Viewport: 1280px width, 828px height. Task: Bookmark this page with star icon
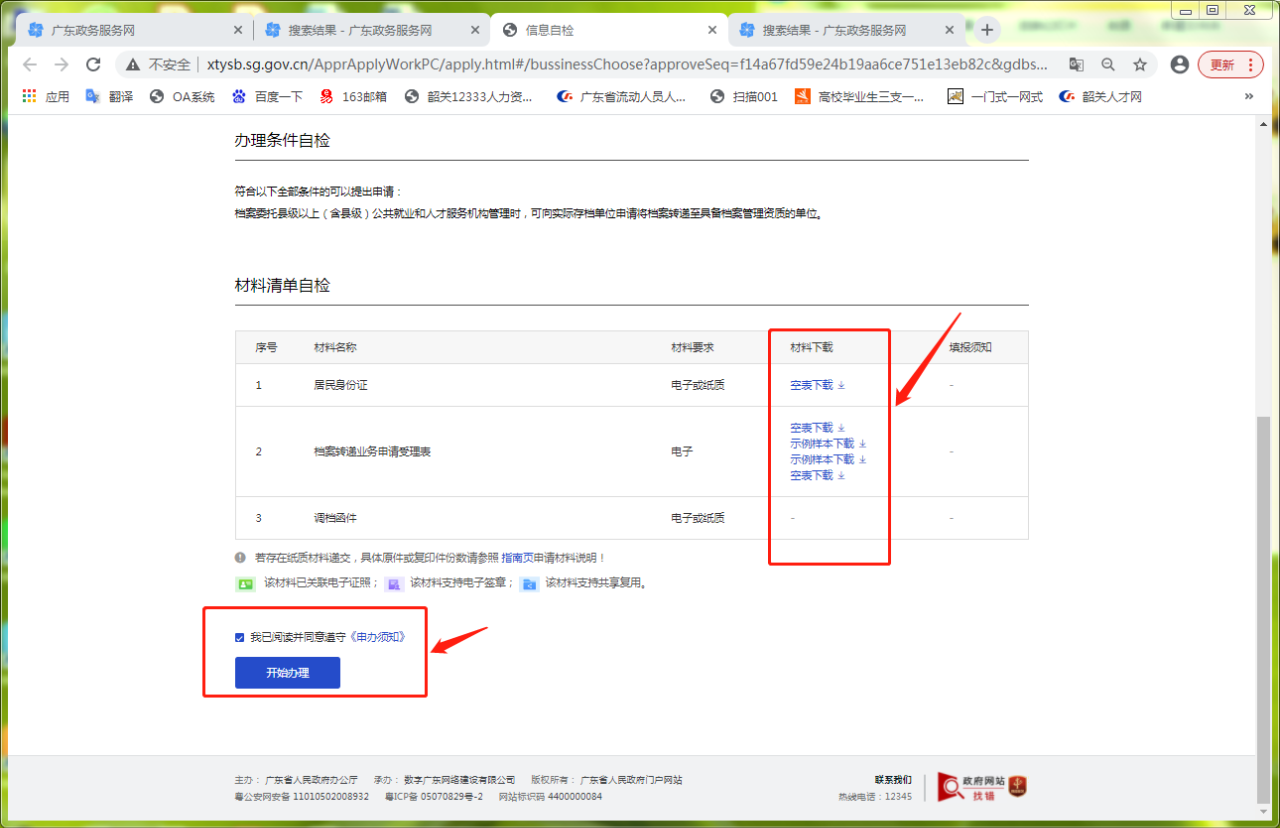click(x=1140, y=65)
